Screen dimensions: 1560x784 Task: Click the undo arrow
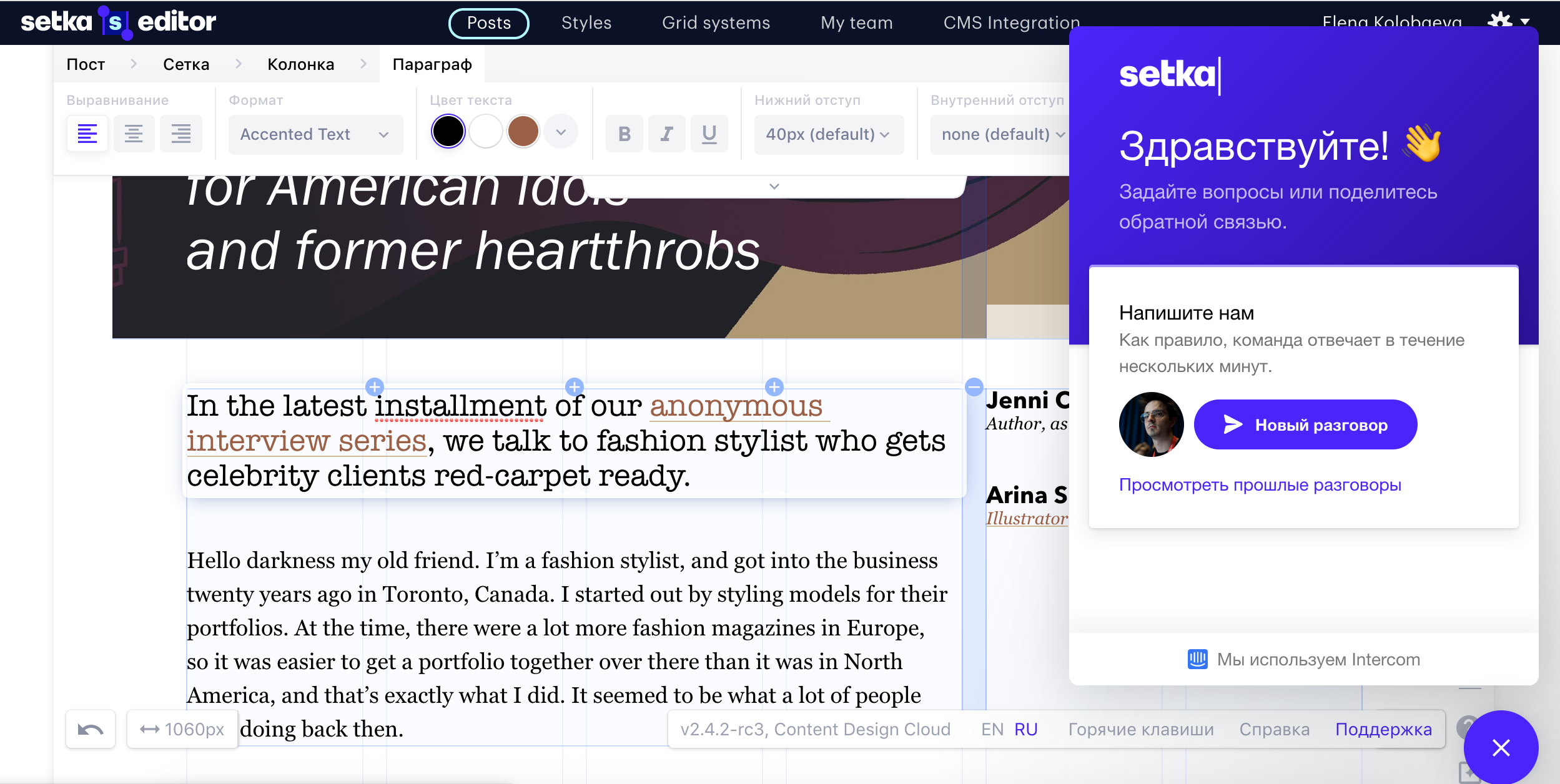click(x=91, y=728)
